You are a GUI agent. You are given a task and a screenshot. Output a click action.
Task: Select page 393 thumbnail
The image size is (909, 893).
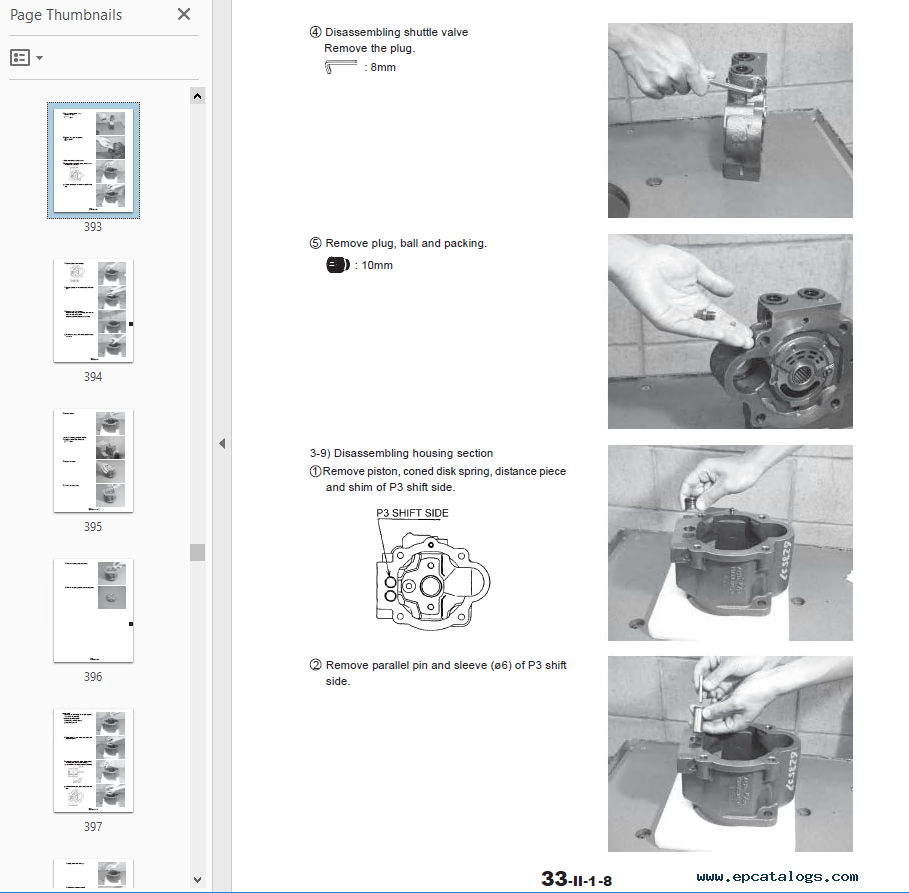[93, 160]
